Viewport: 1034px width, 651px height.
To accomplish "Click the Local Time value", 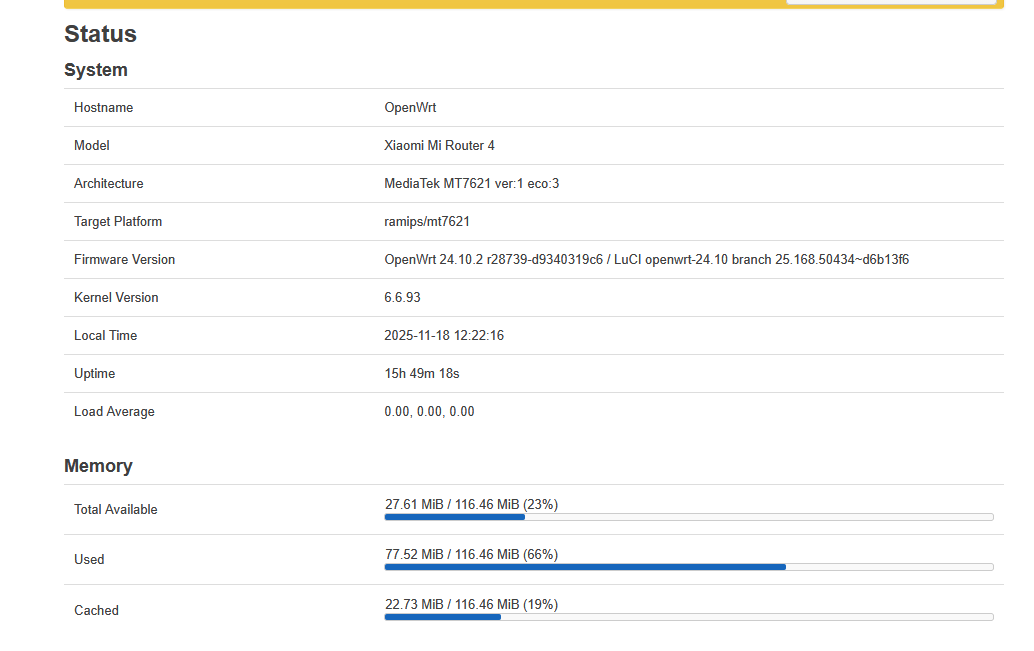I will [x=444, y=336].
